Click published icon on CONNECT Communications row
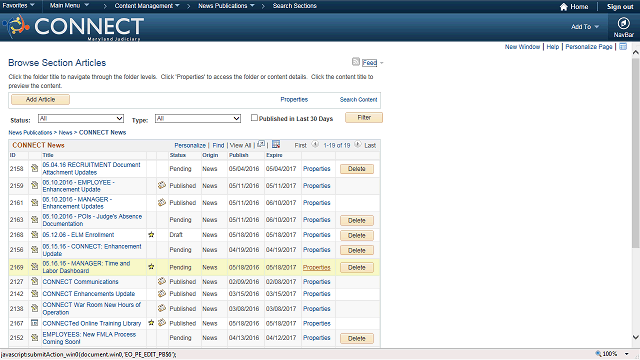 click(x=162, y=281)
